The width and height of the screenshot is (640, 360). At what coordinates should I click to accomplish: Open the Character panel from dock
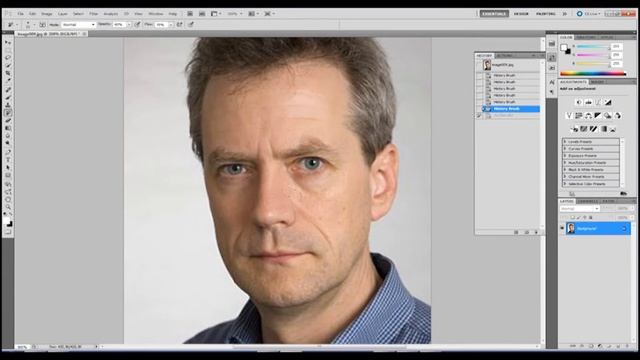552,82
